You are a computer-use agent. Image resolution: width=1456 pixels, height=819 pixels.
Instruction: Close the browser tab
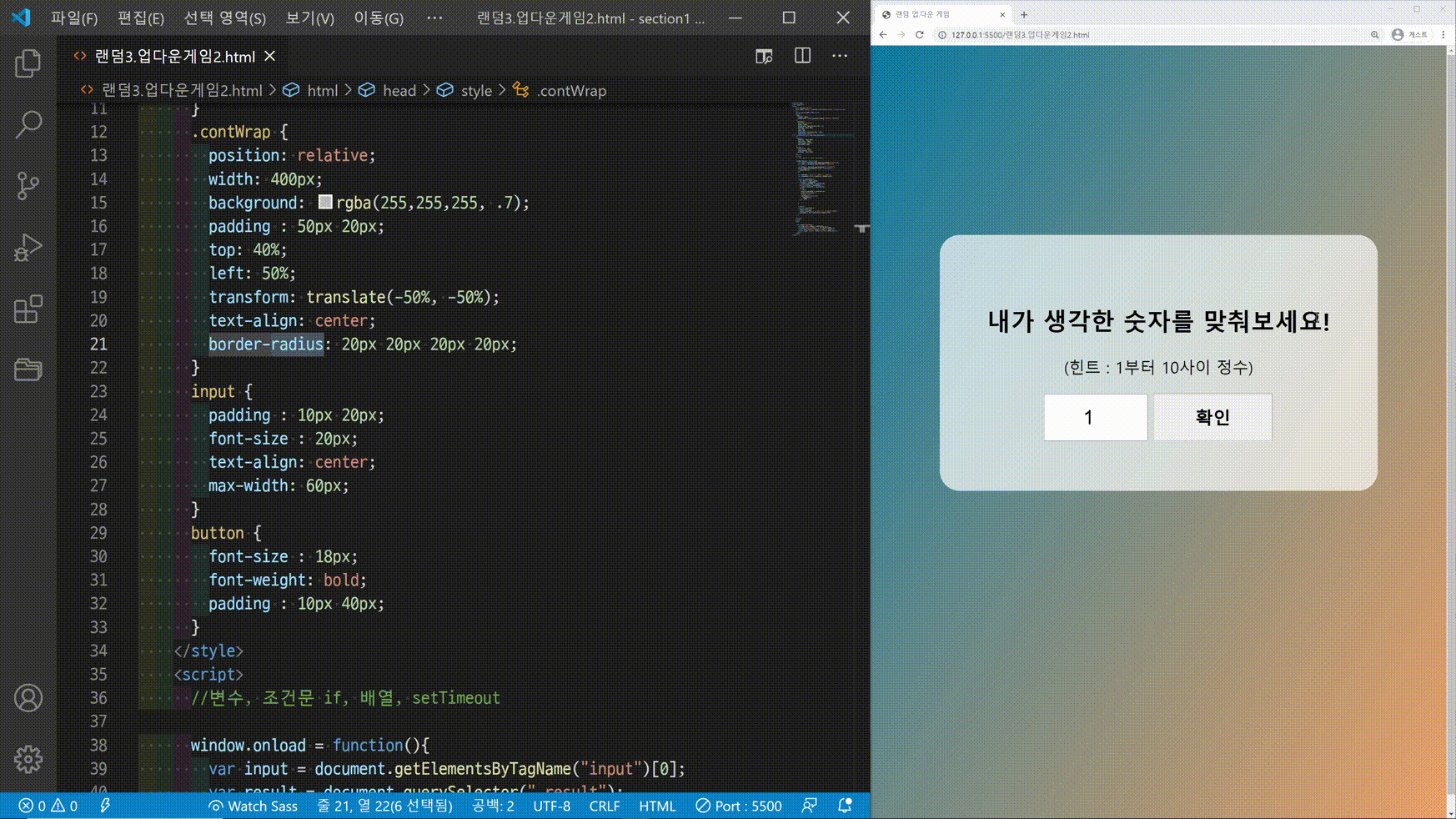point(1002,14)
